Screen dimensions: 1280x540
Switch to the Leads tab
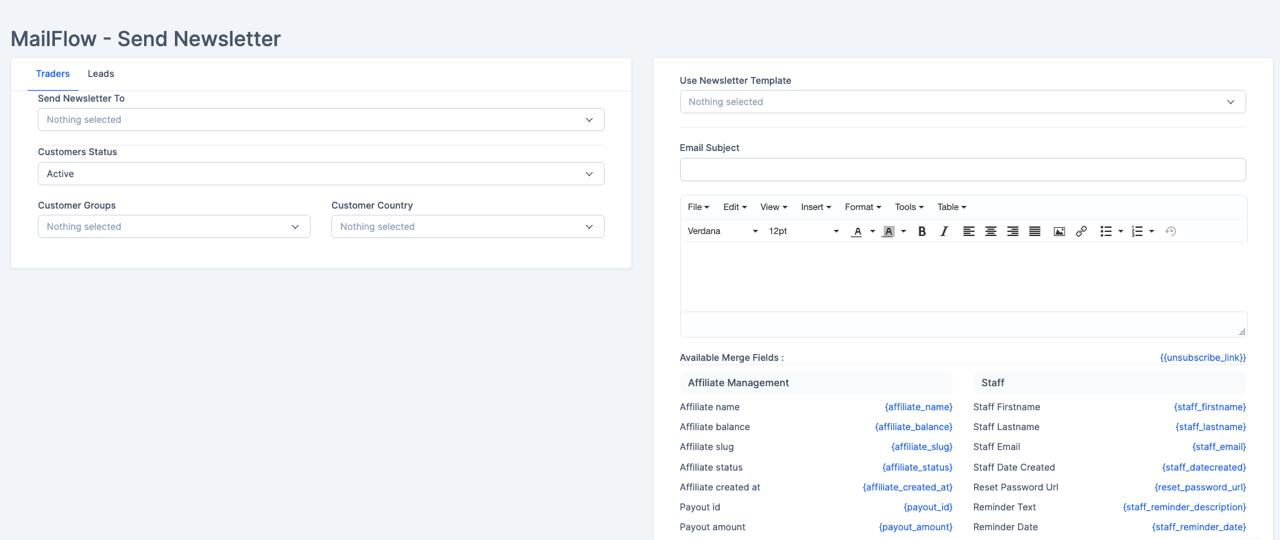pos(101,74)
